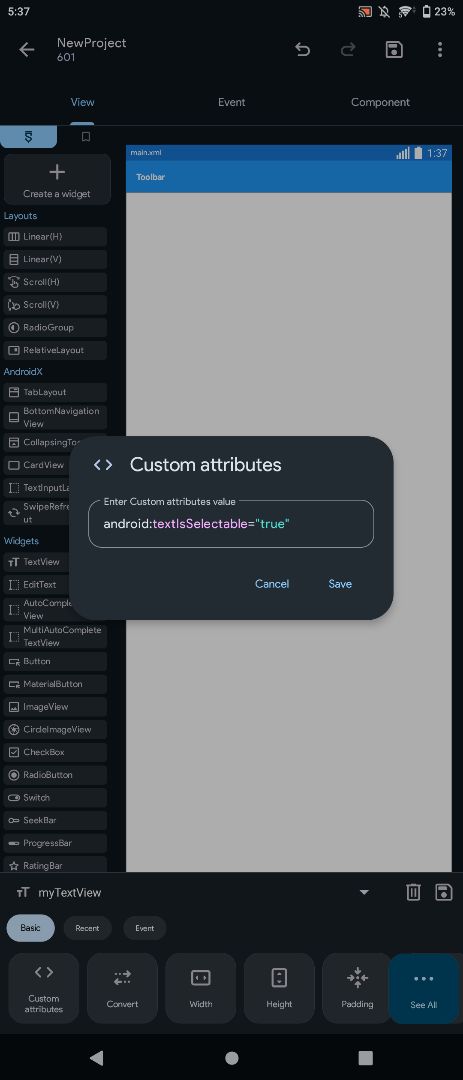Viewport: 463px width, 1080px height.
Task: Undo the last action
Action: point(302,50)
